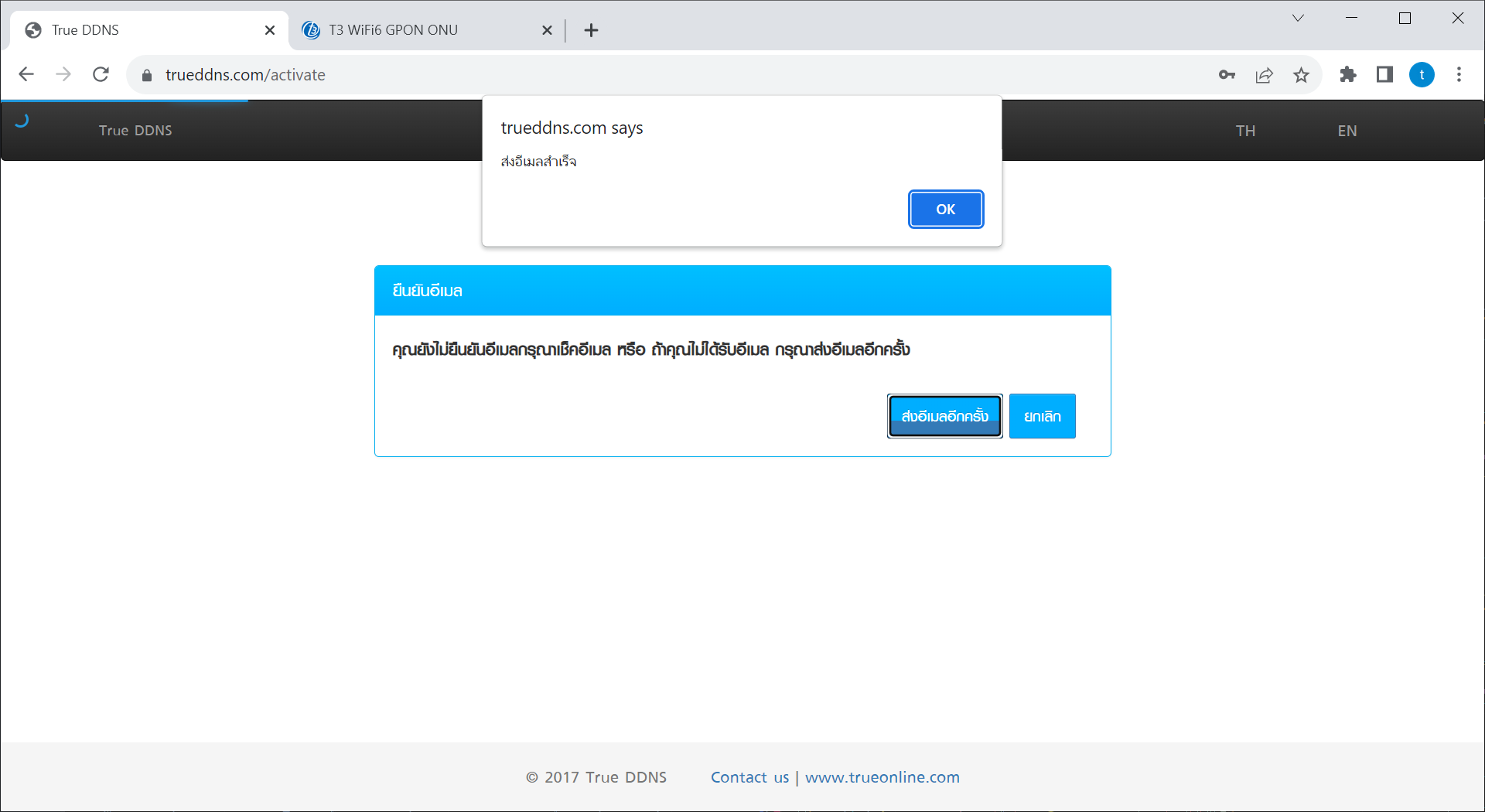Toggle the browser side panel
The width and height of the screenshot is (1485, 812).
tap(1384, 74)
